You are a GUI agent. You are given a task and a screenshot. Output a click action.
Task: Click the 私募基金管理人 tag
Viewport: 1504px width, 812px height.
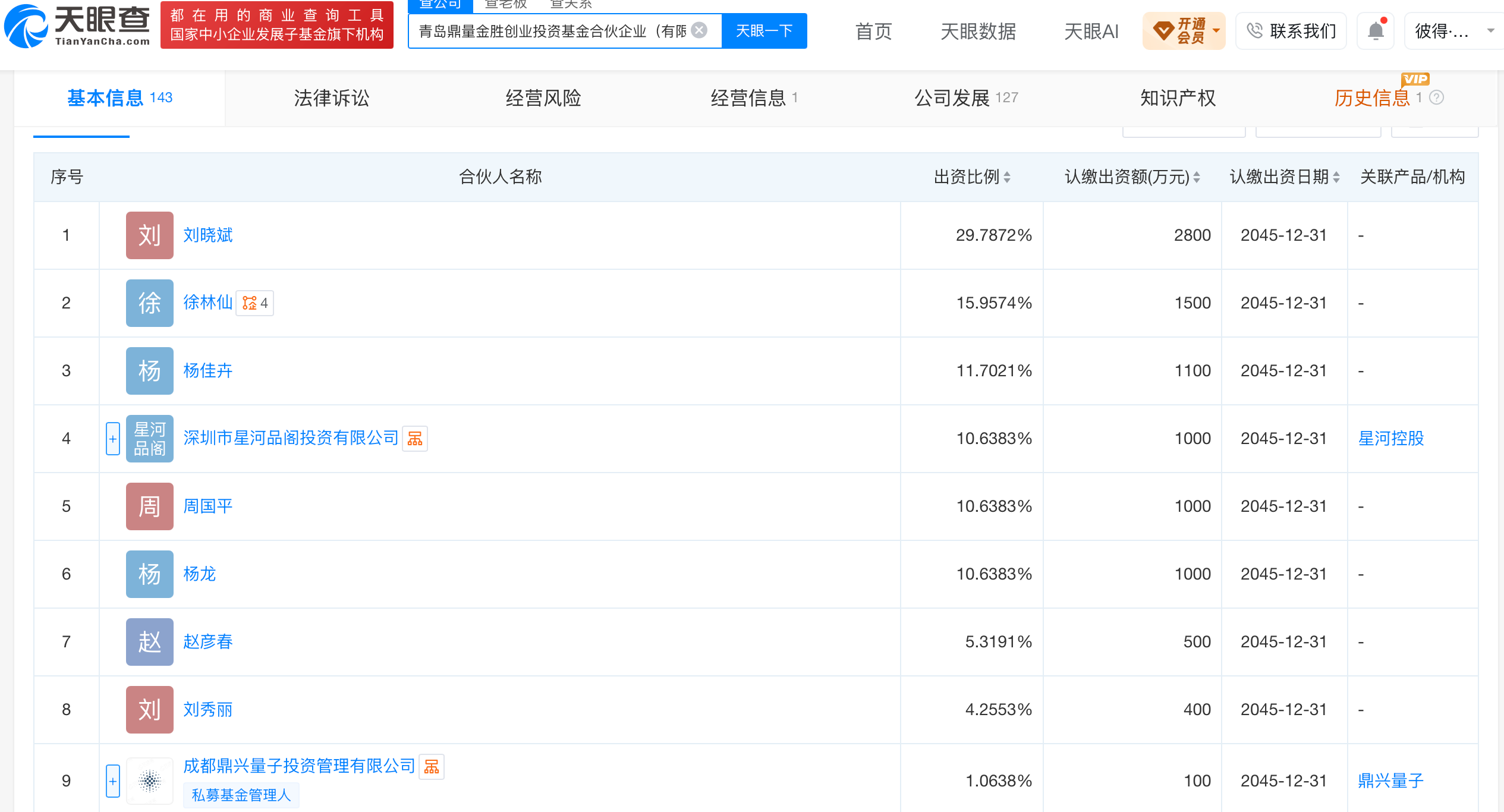241,795
